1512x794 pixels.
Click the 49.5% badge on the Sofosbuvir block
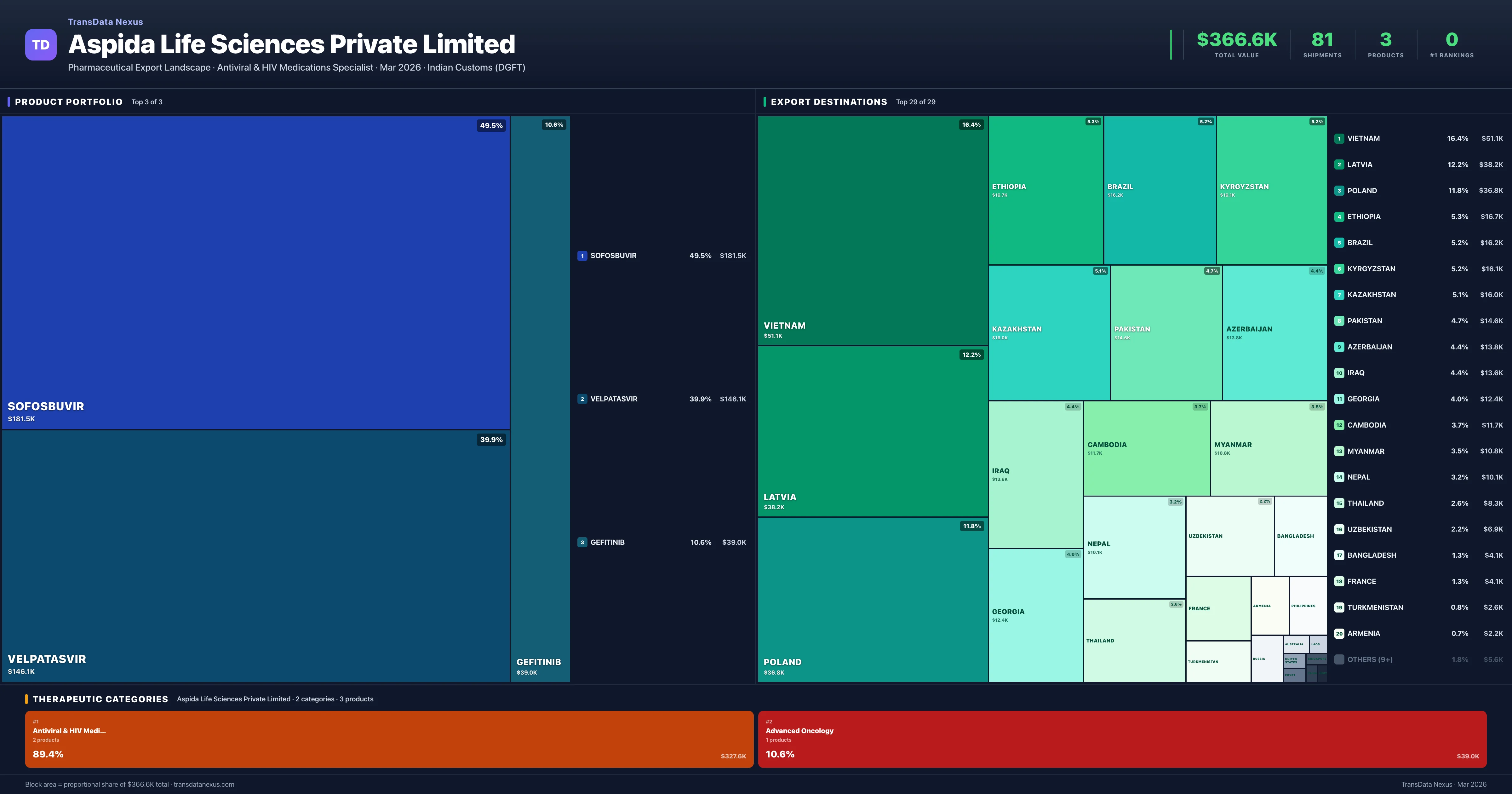coord(491,126)
